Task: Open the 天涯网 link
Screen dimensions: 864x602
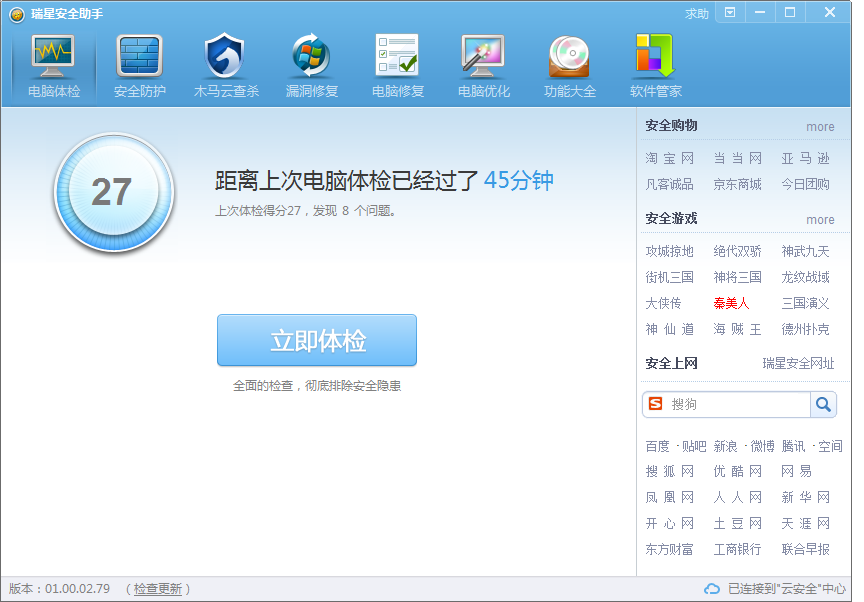Action: (x=805, y=524)
